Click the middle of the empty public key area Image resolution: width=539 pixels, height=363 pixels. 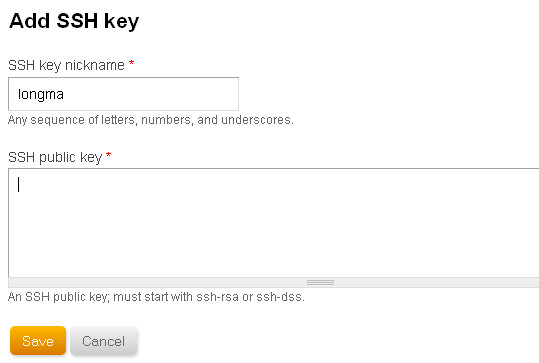point(274,223)
